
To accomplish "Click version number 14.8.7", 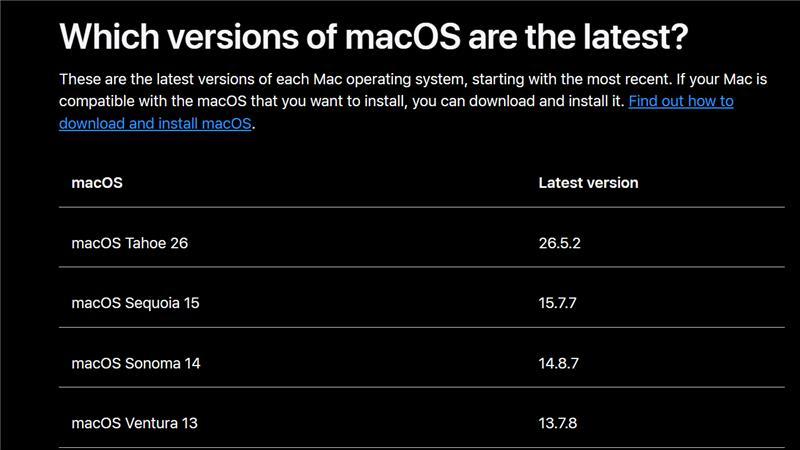I will (x=559, y=363).
